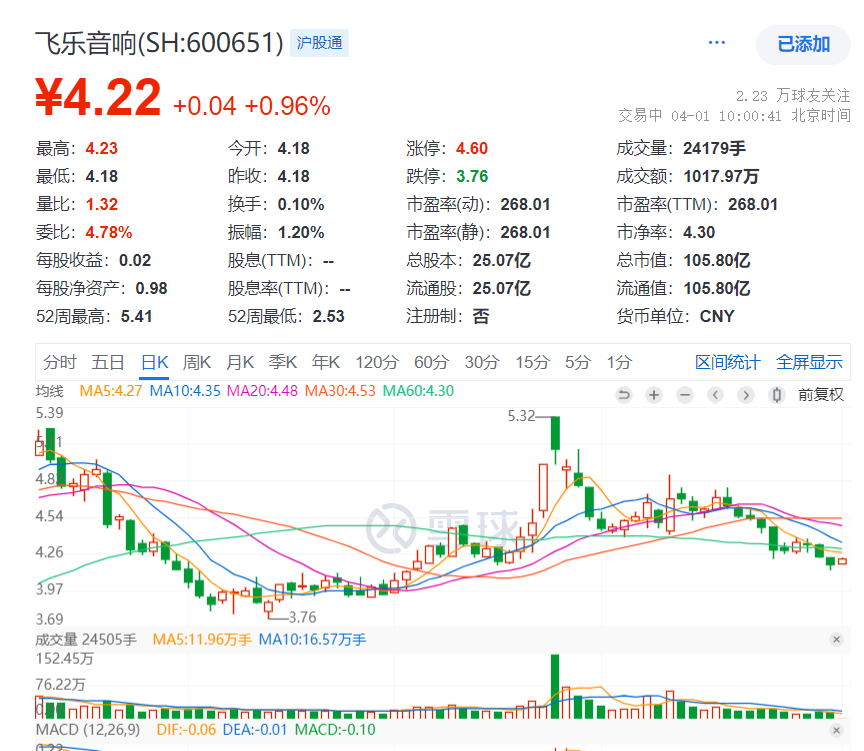This screenshot has height=751, width=864.
Task: Click the 2.23 万球友关注 followers text
Action: [x=793, y=96]
